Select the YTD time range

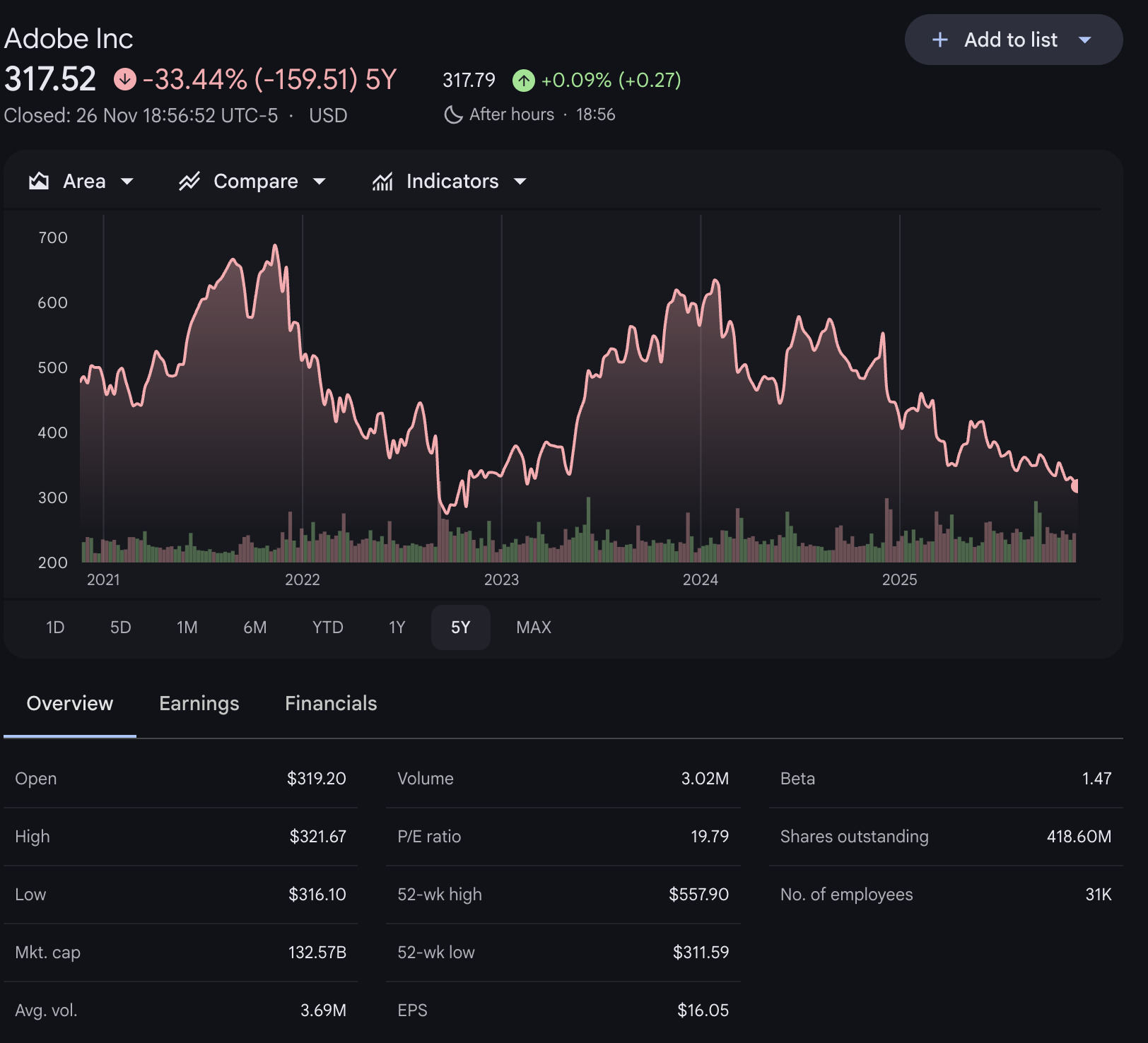pyautogui.click(x=327, y=627)
